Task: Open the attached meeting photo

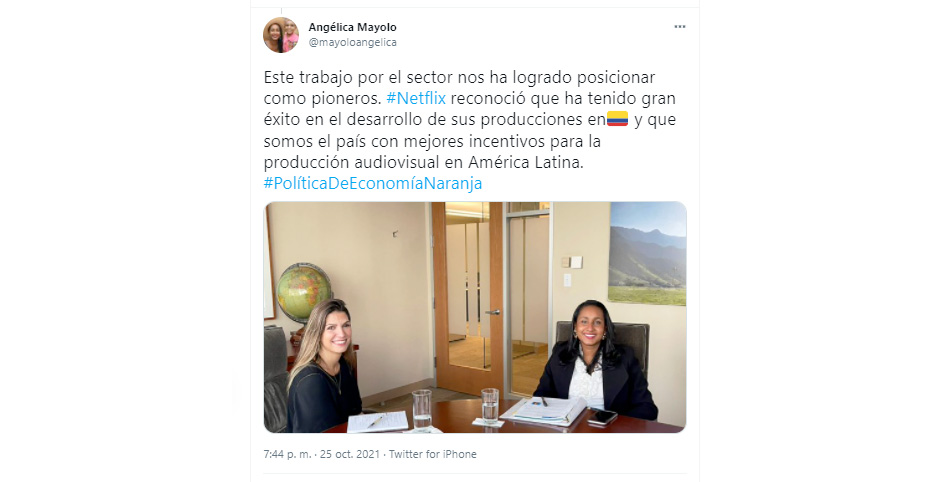Action: pos(475,317)
